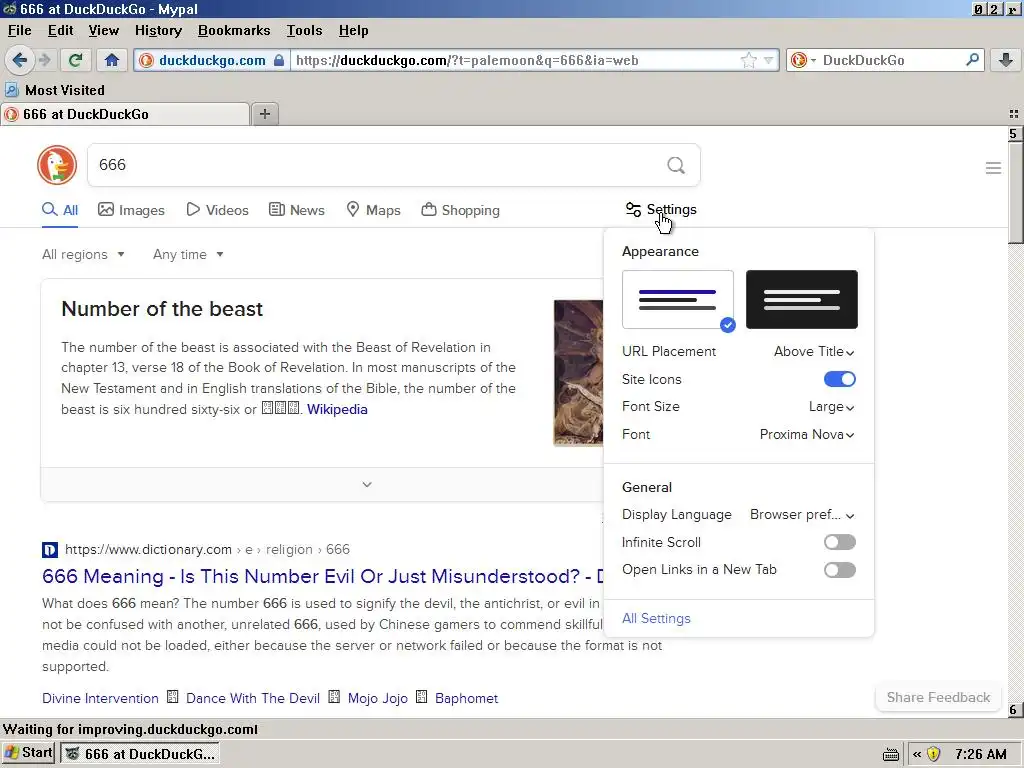Click the Mypal taskbar window button
The image size is (1024, 768).
[140, 754]
